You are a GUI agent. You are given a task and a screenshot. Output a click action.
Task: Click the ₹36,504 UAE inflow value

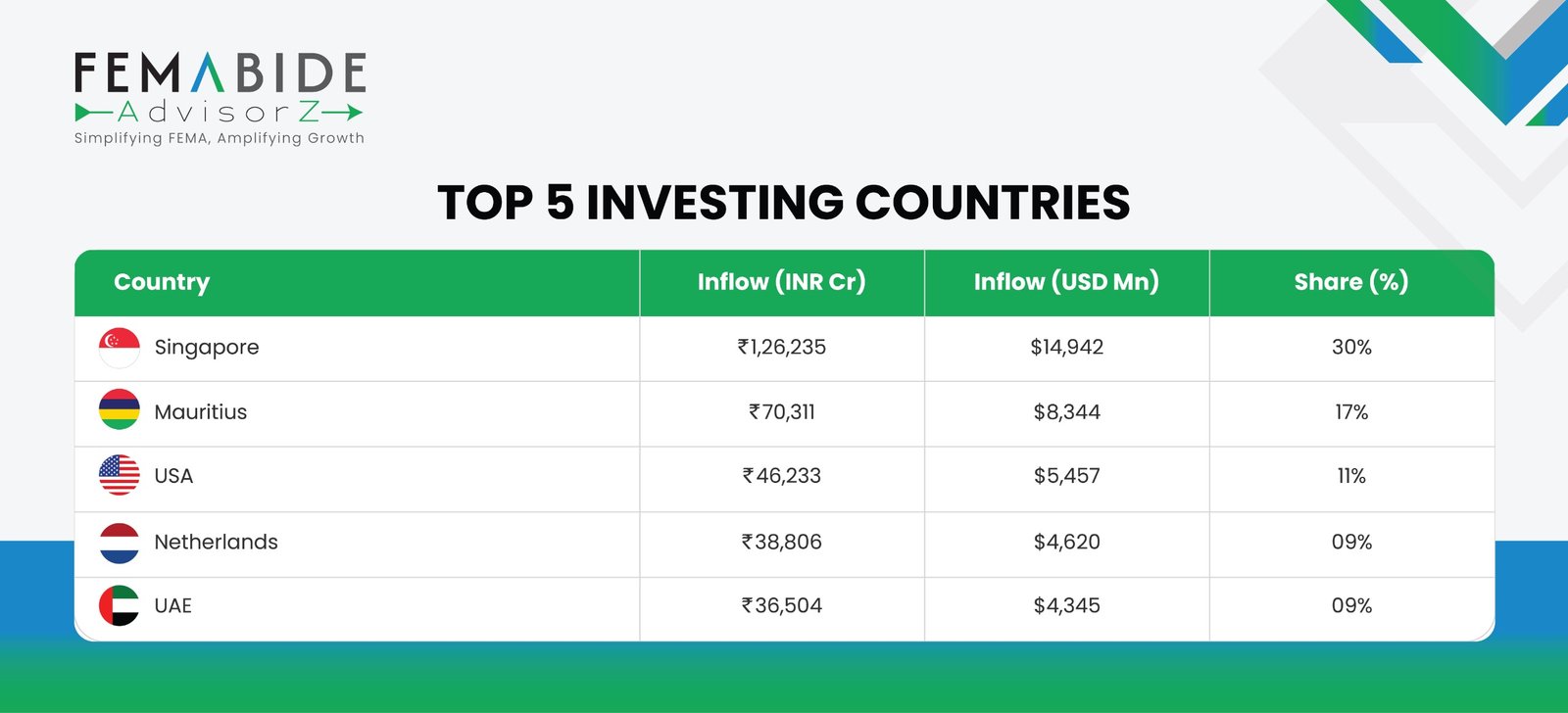coord(782,605)
